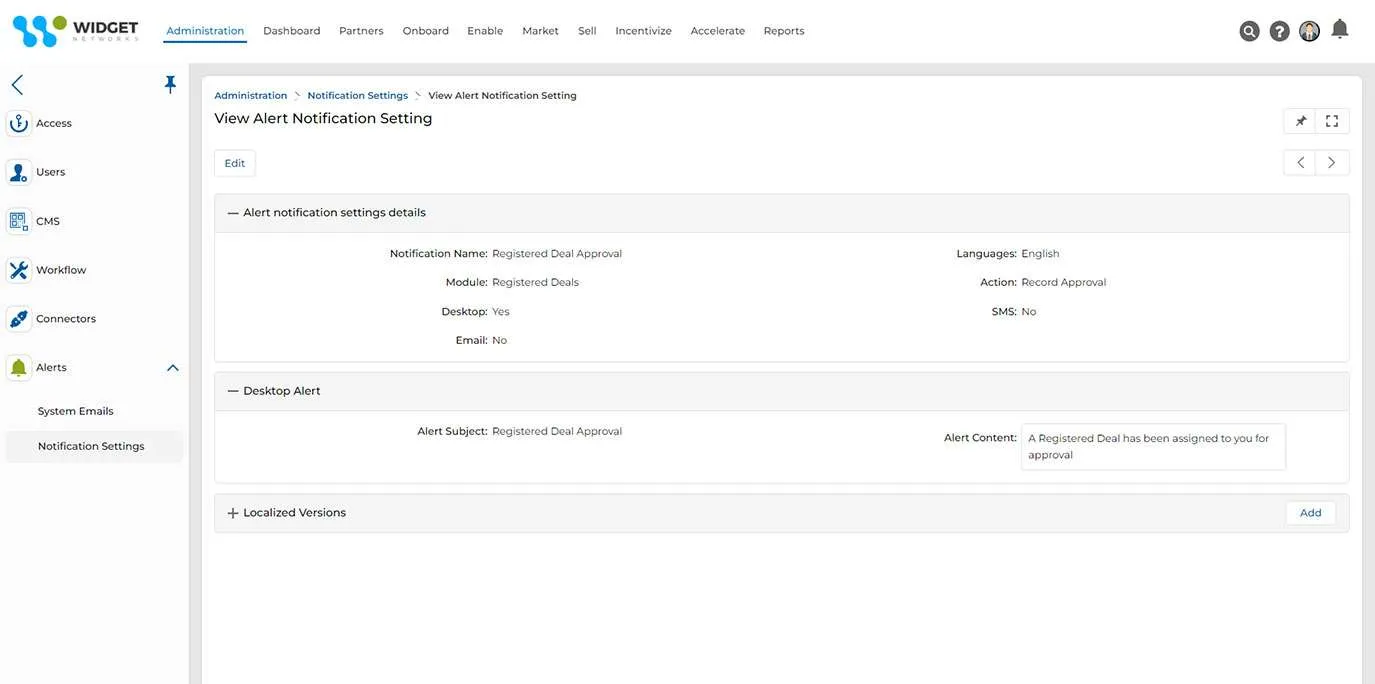
Task: Open the Onboard menu
Action: (426, 31)
